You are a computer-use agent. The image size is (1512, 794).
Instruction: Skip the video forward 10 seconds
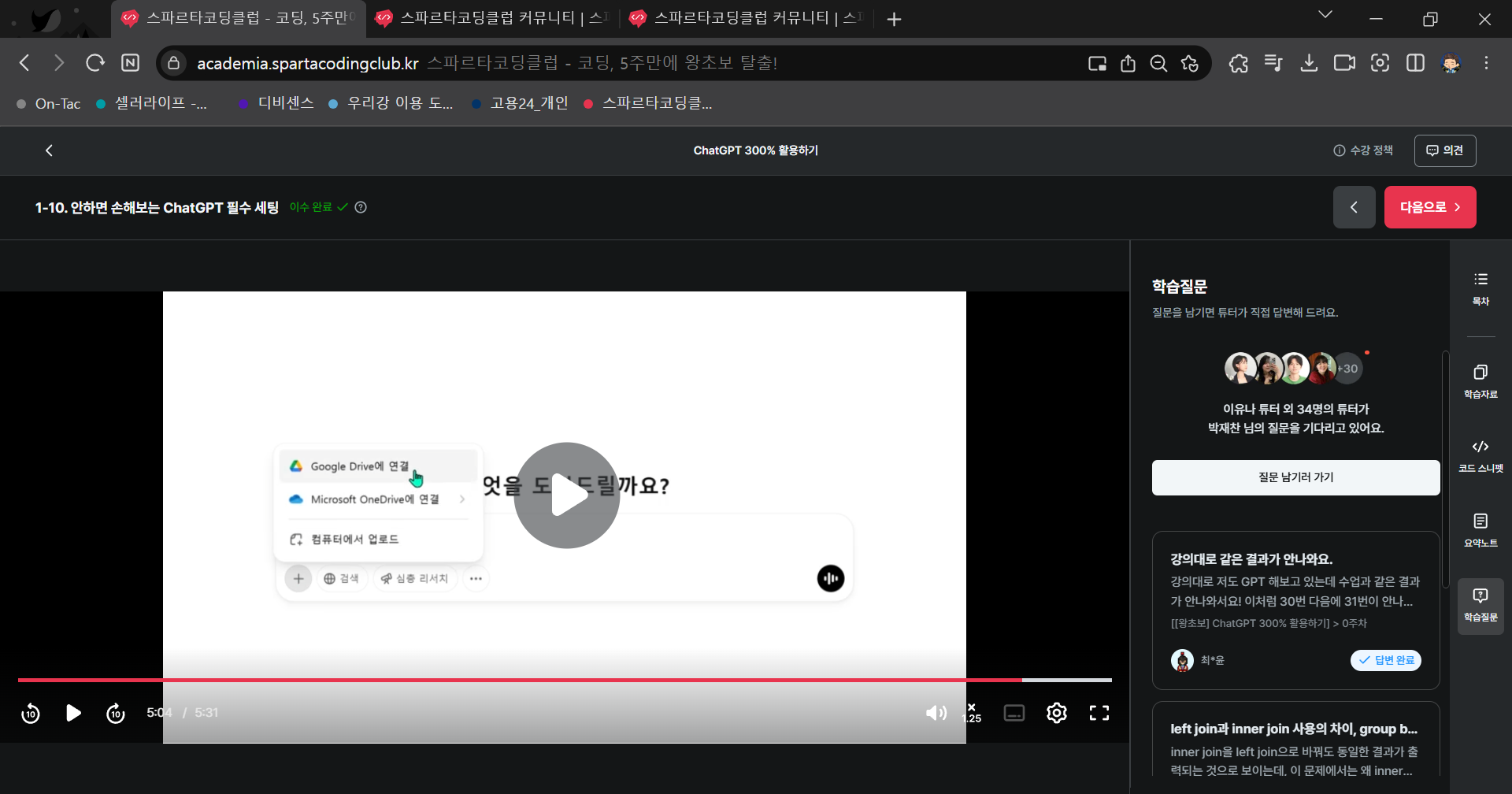(x=116, y=713)
